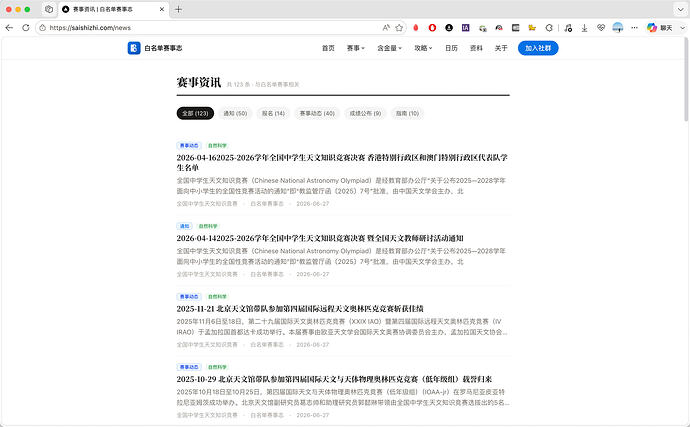
Task: Open the red Opera-style O extension
Action: pos(432,28)
